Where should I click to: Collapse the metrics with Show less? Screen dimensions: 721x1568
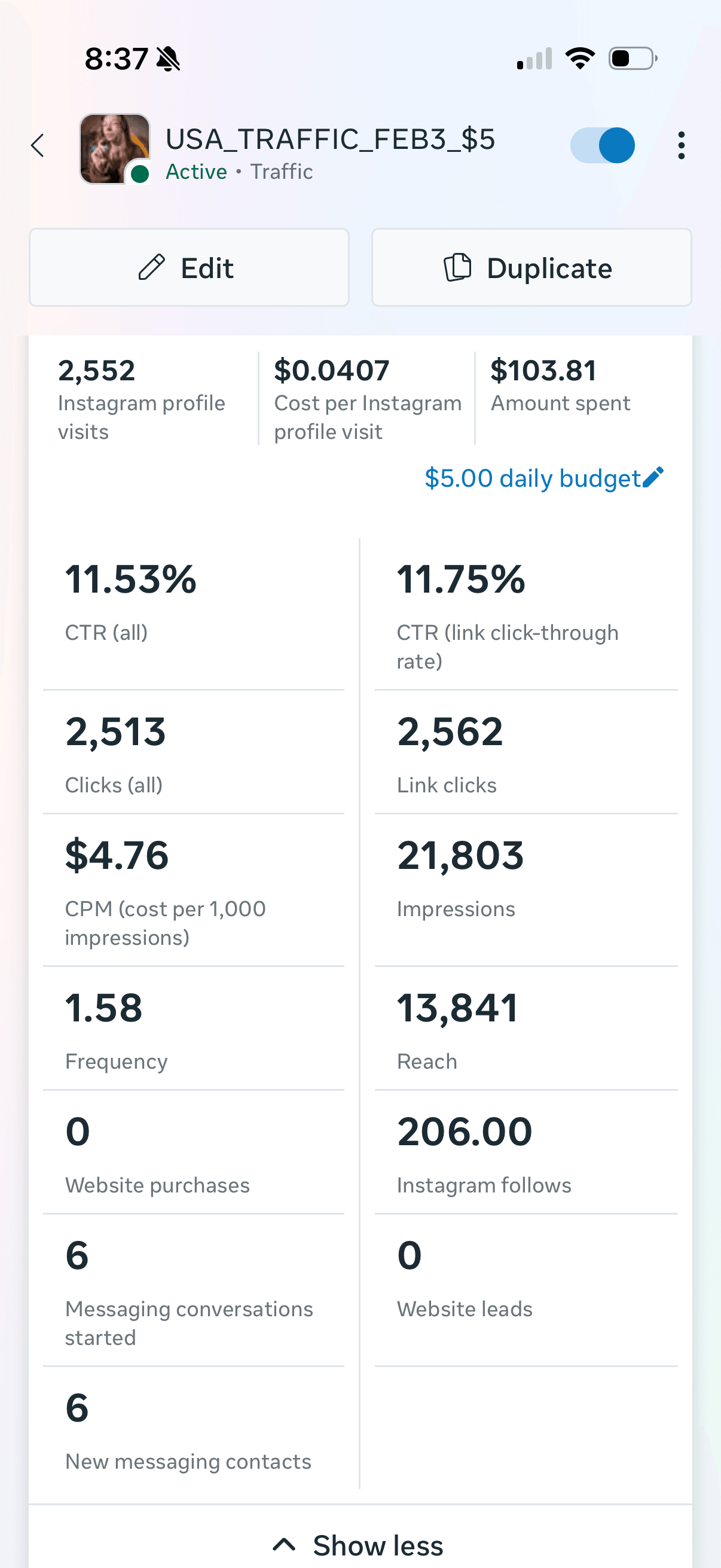click(x=360, y=1545)
